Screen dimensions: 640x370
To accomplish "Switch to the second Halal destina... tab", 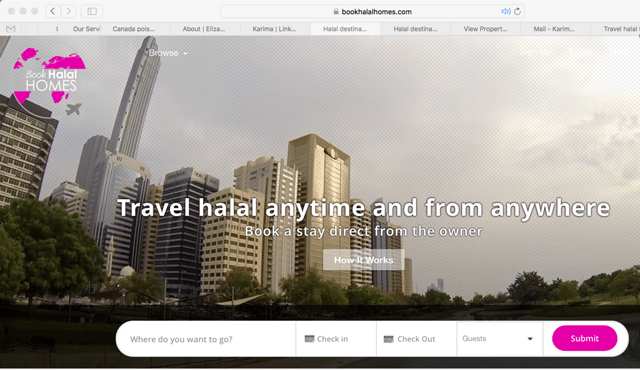I will (415, 29).
